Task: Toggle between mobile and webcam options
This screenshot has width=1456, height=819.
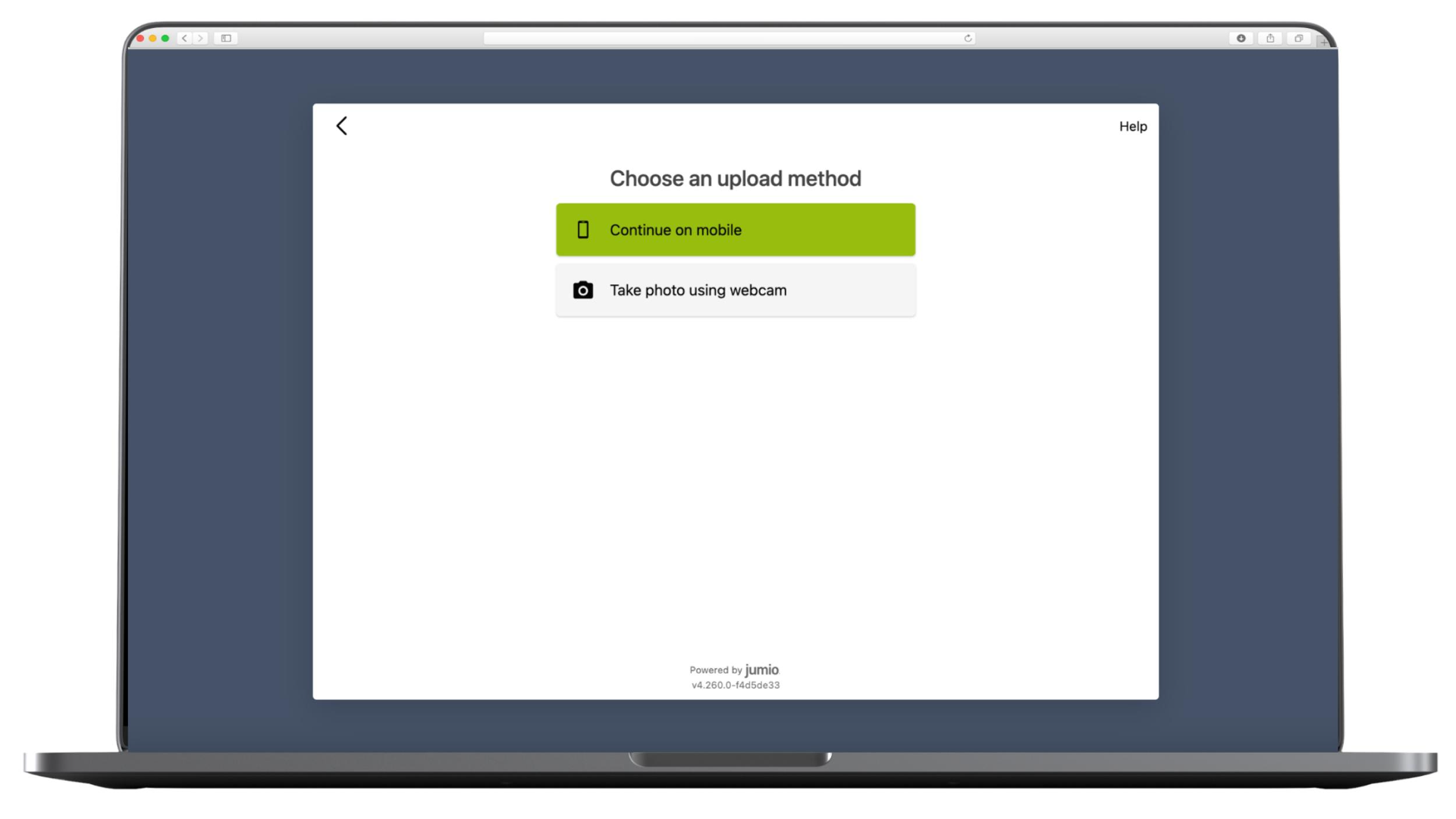Action: pos(736,290)
